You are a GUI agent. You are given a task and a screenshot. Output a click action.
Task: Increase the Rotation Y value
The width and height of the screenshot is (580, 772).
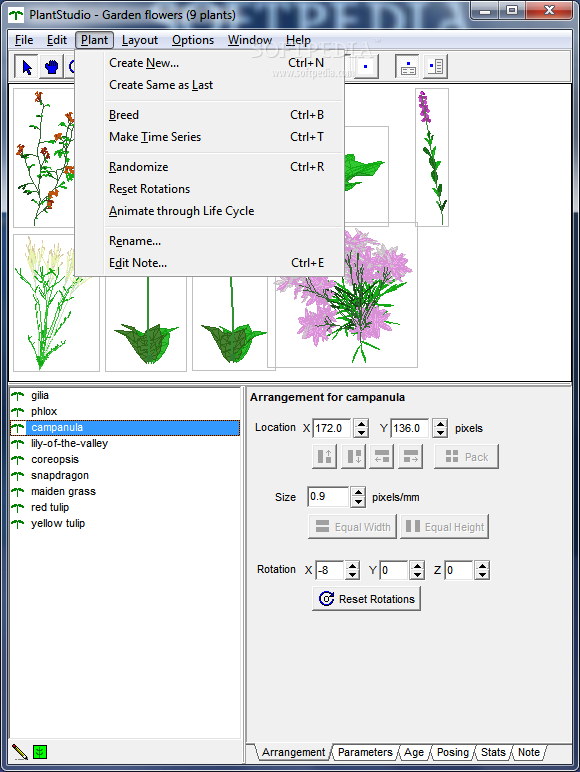click(418, 565)
